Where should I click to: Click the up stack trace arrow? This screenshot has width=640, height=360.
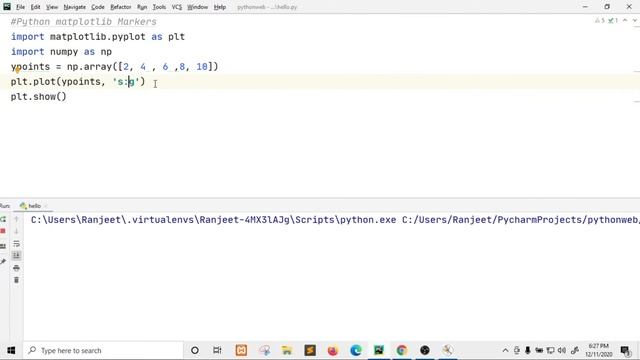click(x=16, y=220)
